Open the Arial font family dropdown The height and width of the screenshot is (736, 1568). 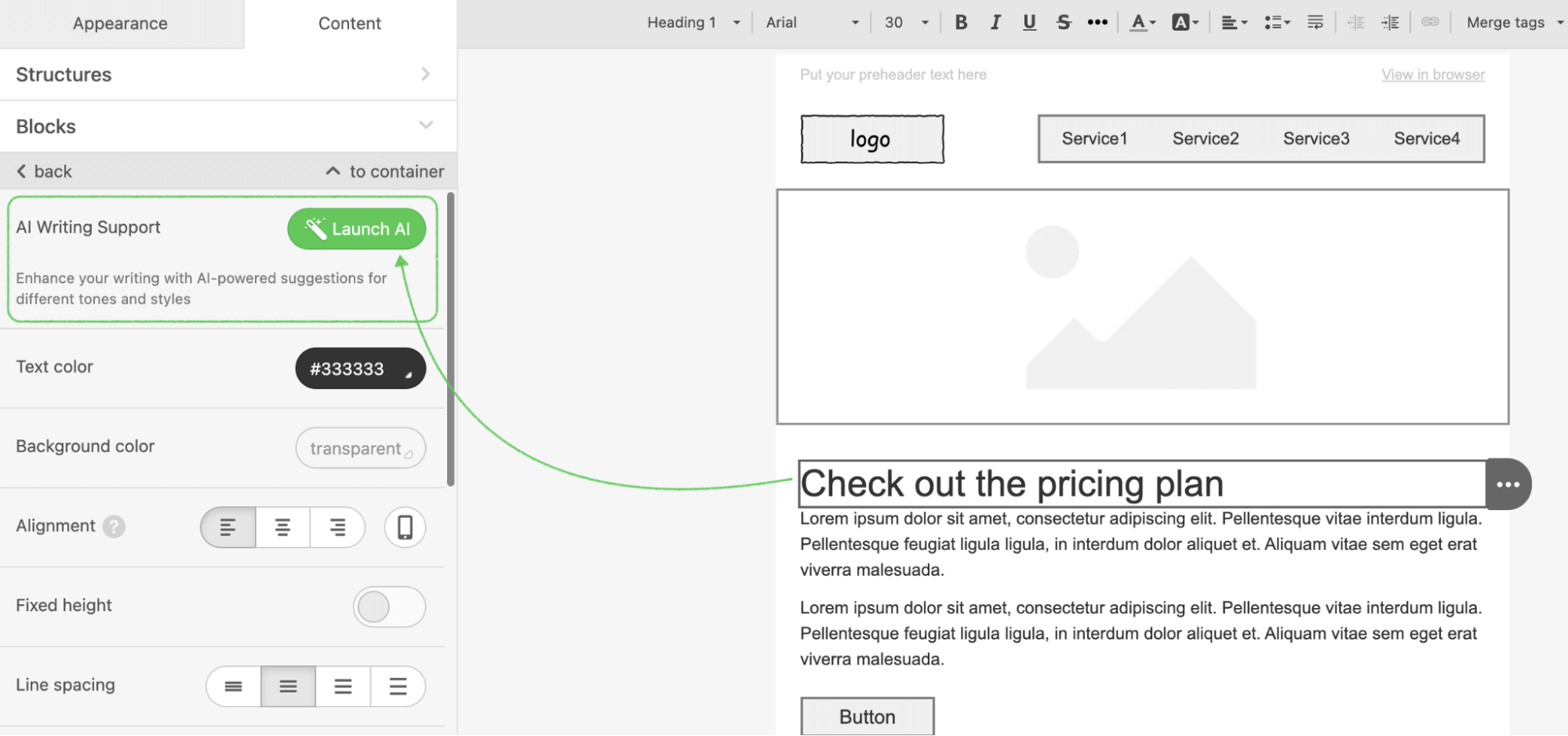point(812,23)
